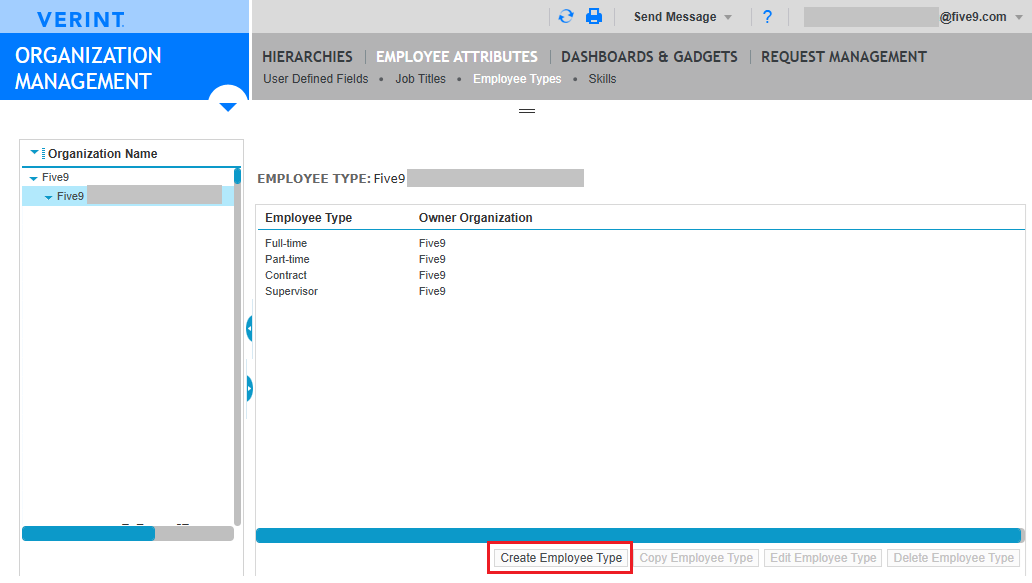Viewport: 1032px width, 583px height.
Task: Open the Hierarchies tab
Action: click(x=307, y=57)
